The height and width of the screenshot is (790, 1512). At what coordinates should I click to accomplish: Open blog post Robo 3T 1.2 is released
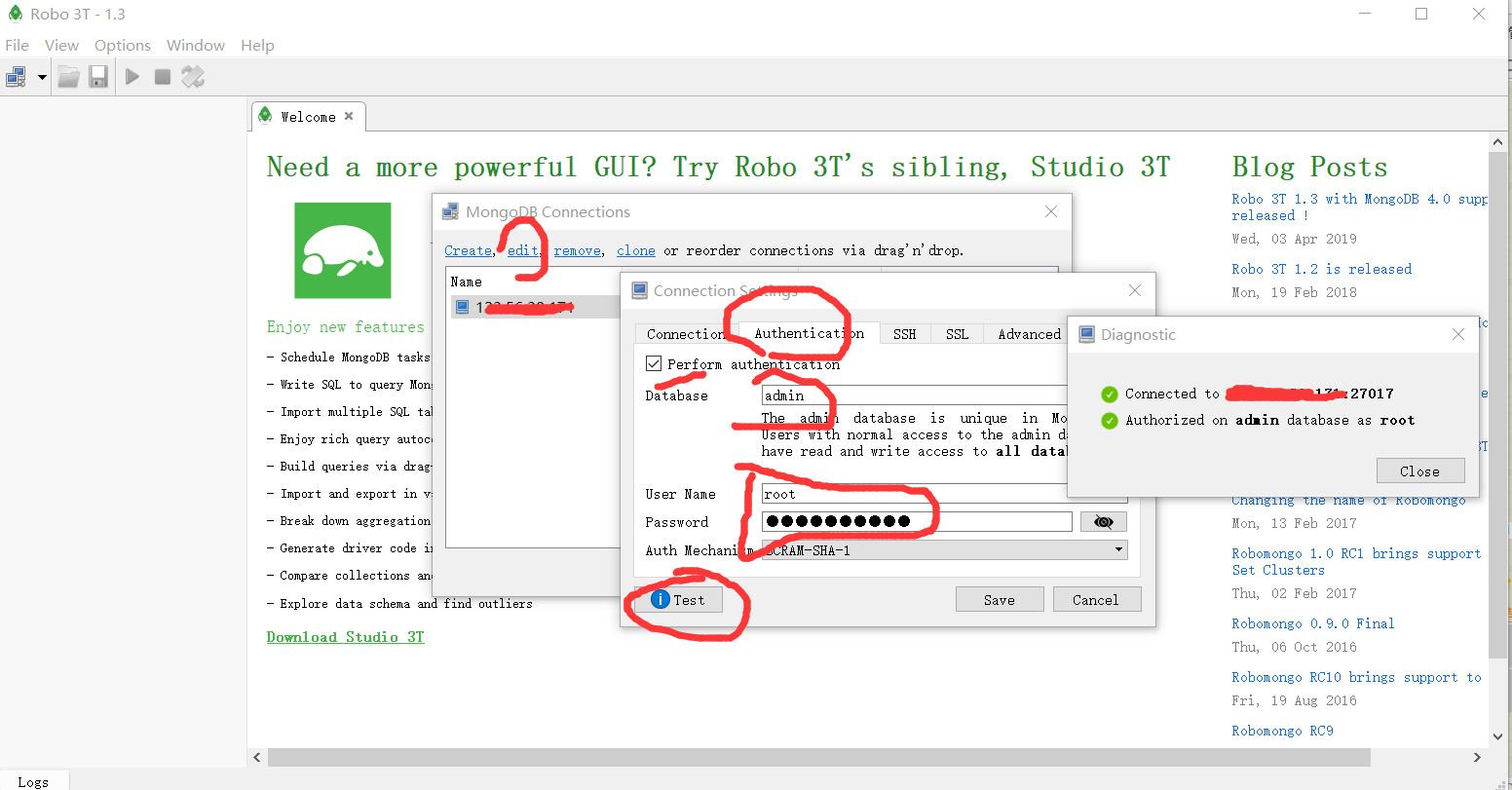point(1322,269)
